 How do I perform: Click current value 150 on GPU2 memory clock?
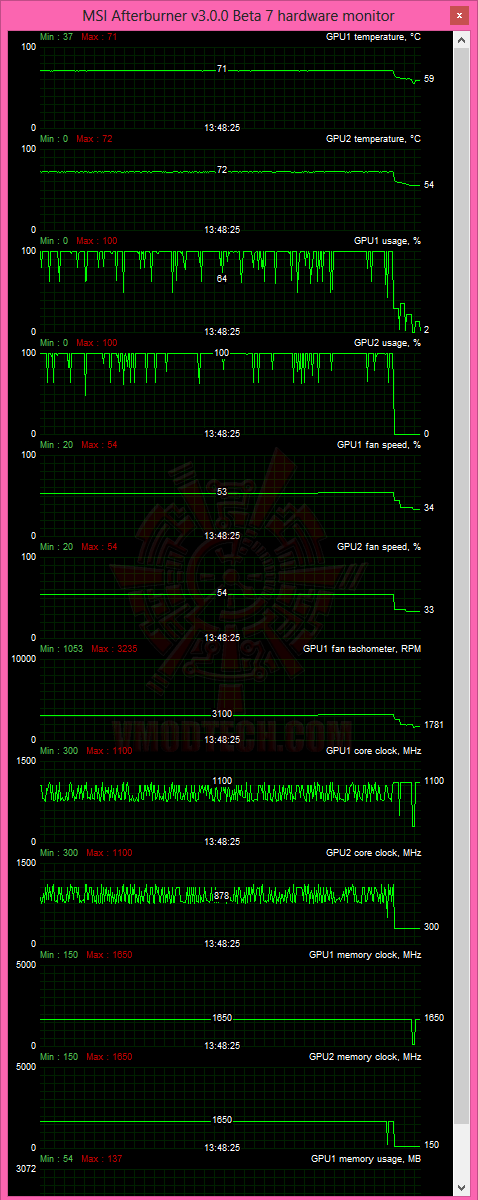point(431,1145)
